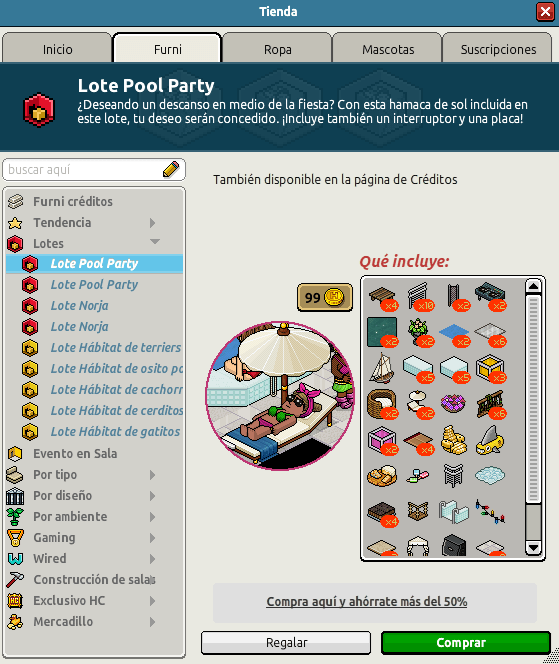Click the pencil icon in search box
559x664 pixels.
pos(171,169)
